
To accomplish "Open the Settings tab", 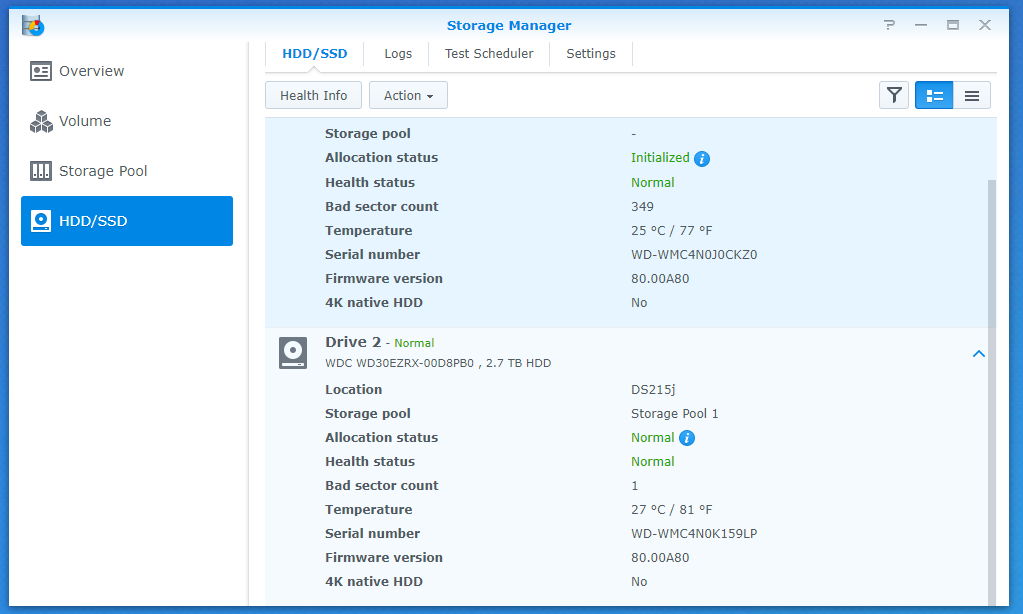I will 591,54.
